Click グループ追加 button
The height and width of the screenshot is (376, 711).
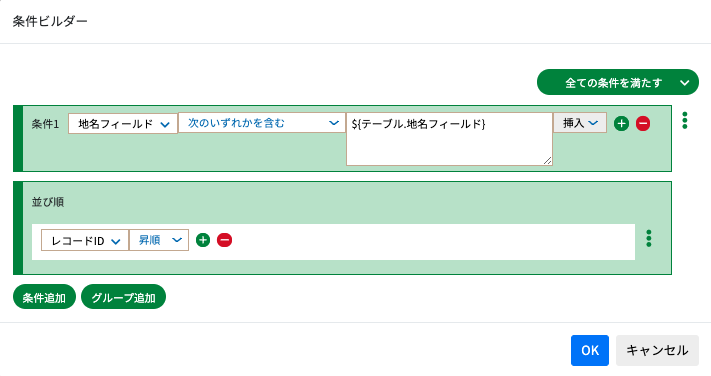pyautogui.click(x=123, y=297)
